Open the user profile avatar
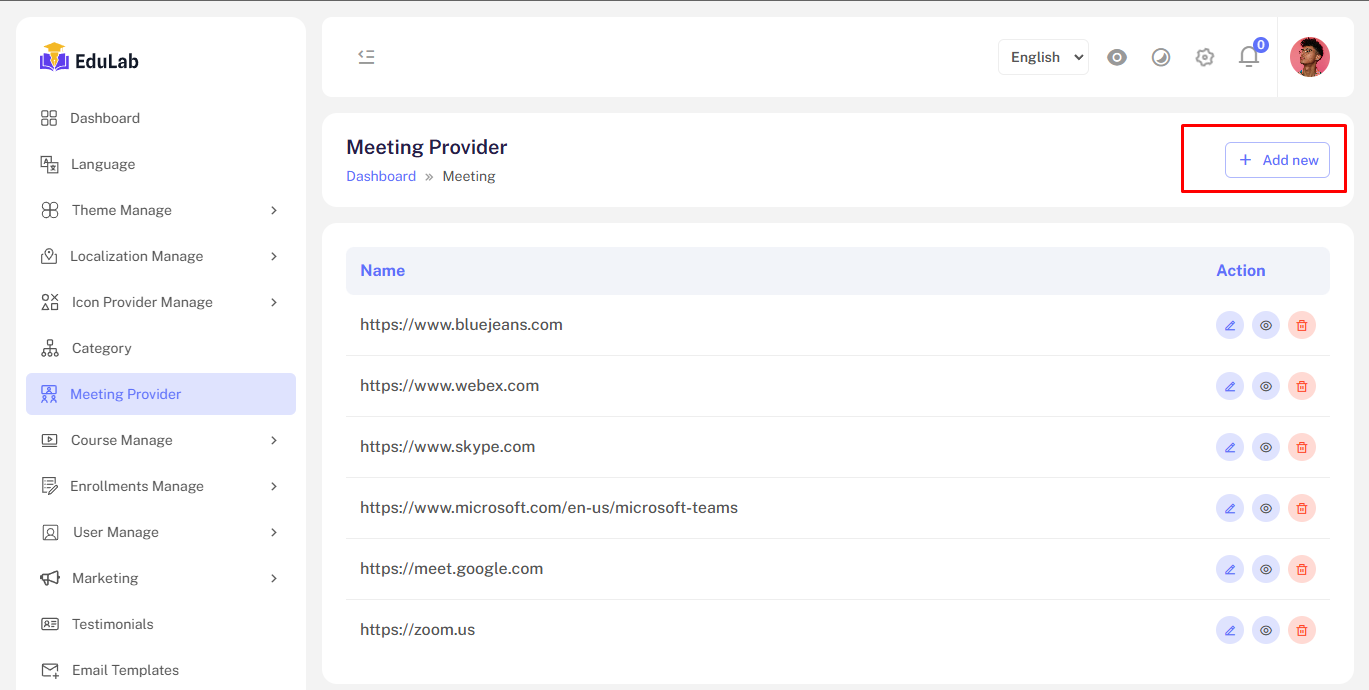This screenshot has width=1369, height=690. point(1309,57)
